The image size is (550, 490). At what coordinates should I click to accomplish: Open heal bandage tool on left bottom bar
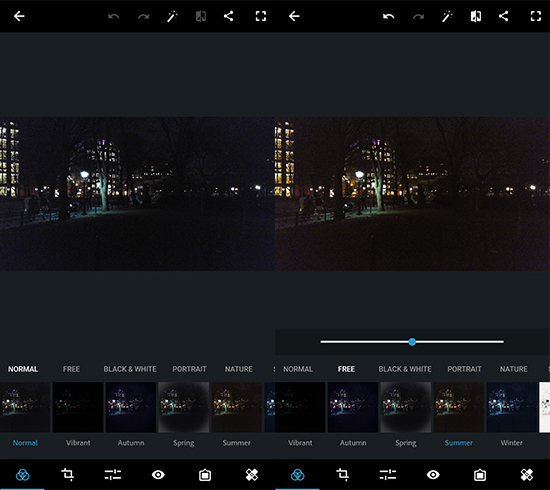click(251, 475)
